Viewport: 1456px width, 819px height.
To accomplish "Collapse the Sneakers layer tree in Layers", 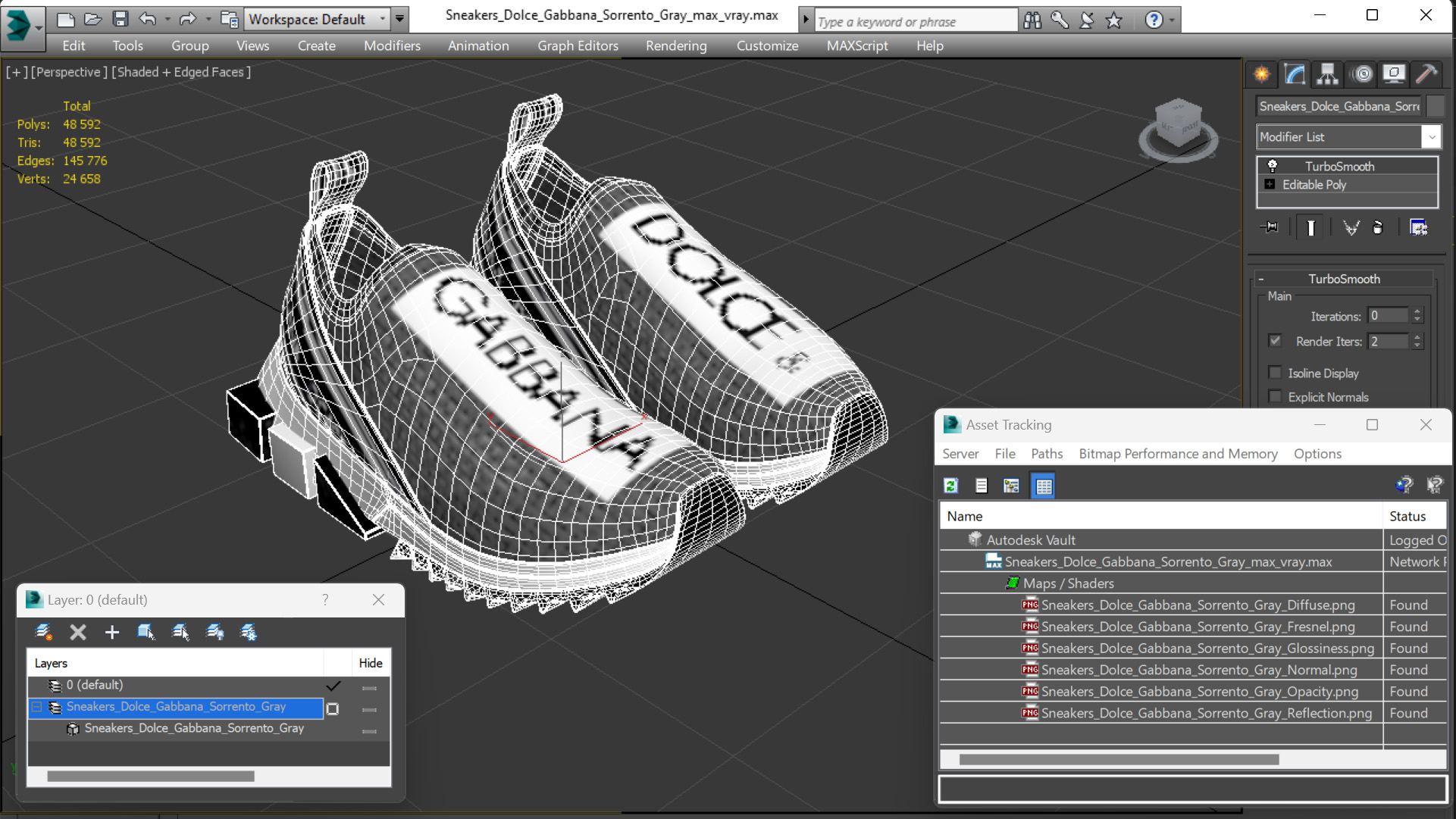I will pyautogui.click(x=36, y=707).
